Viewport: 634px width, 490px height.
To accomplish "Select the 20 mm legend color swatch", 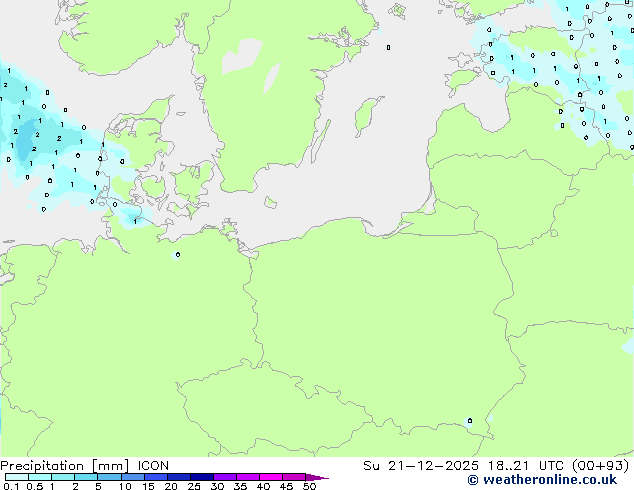I will click(179, 477).
